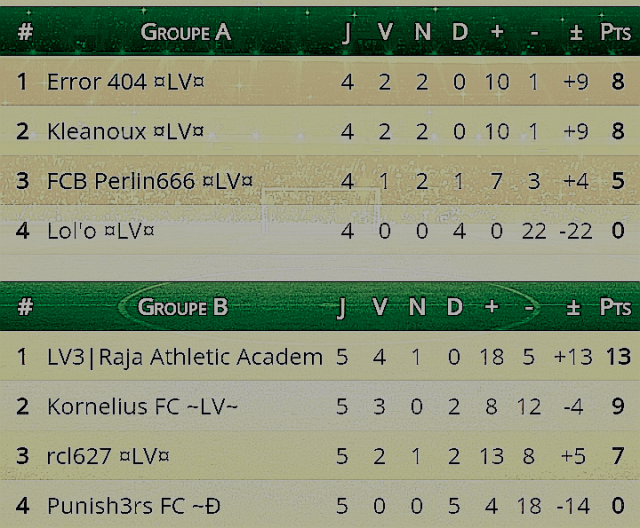The height and width of the screenshot is (528, 640).
Task: Click the Error 404 ¤LV¤ team name
Action: point(126,82)
